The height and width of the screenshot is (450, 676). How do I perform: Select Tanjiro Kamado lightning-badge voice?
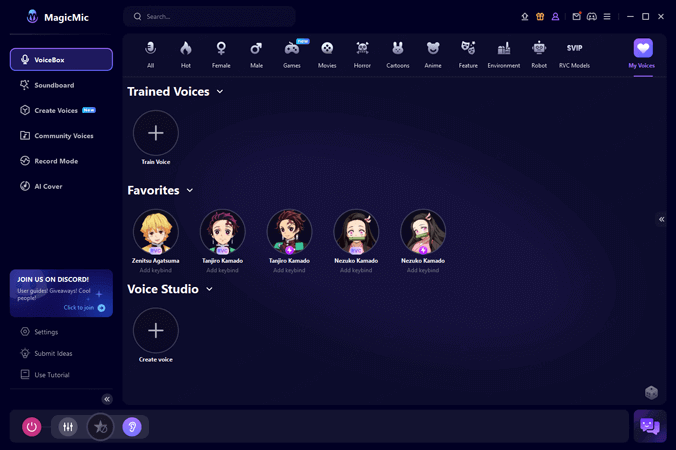pyautogui.click(x=289, y=232)
